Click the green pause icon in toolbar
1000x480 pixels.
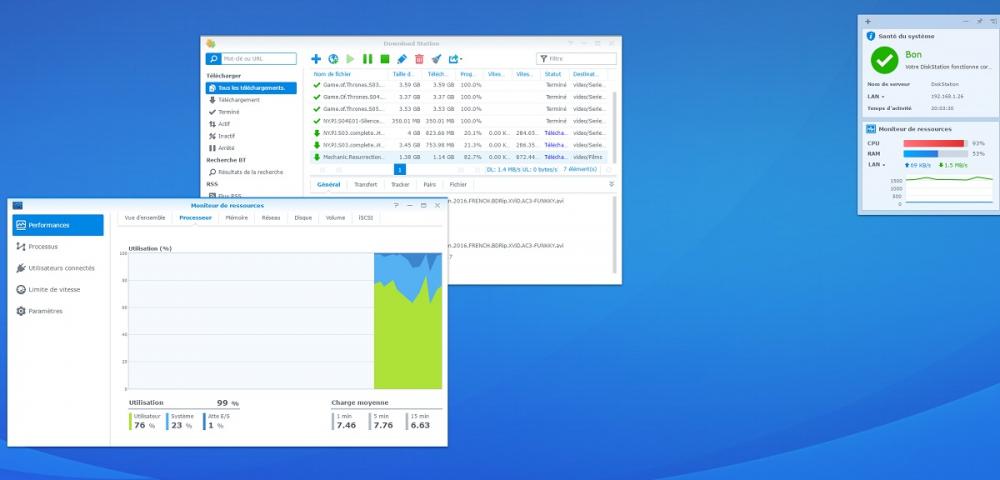point(367,59)
